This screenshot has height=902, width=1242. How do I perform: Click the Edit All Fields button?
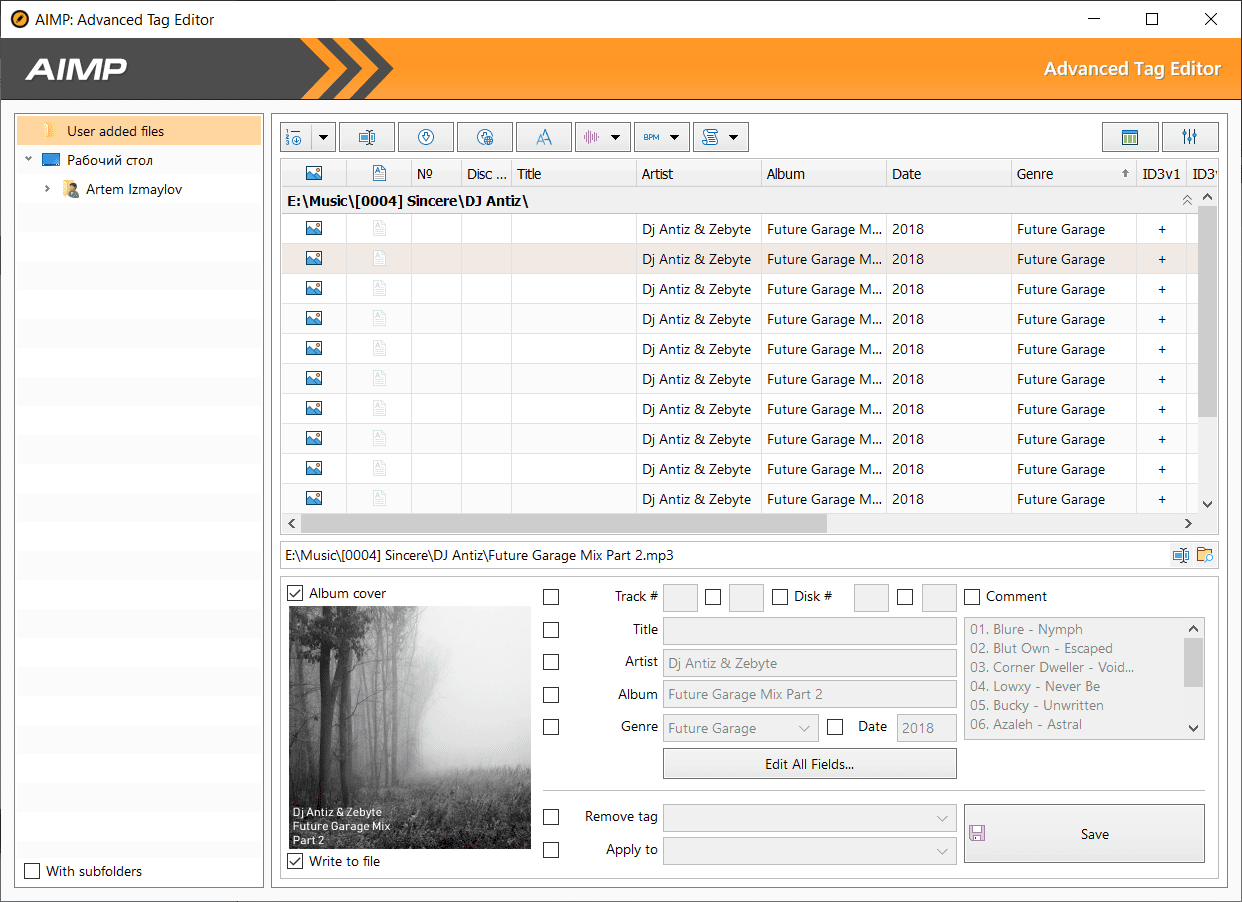click(810, 764)
